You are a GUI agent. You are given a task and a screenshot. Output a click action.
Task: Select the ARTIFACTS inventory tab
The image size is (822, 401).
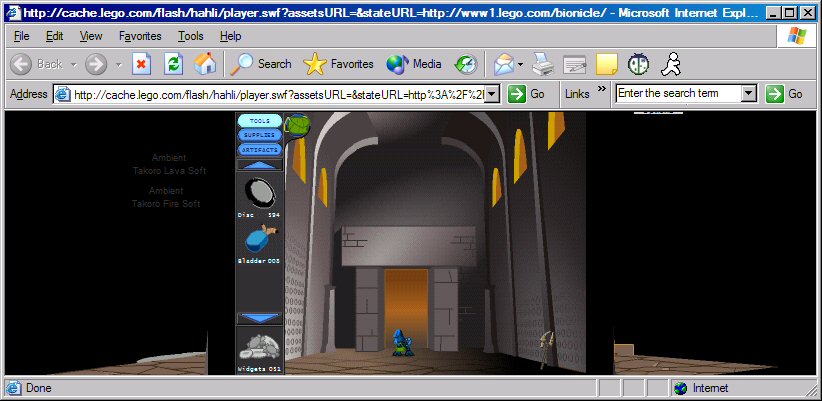(260, 150)
